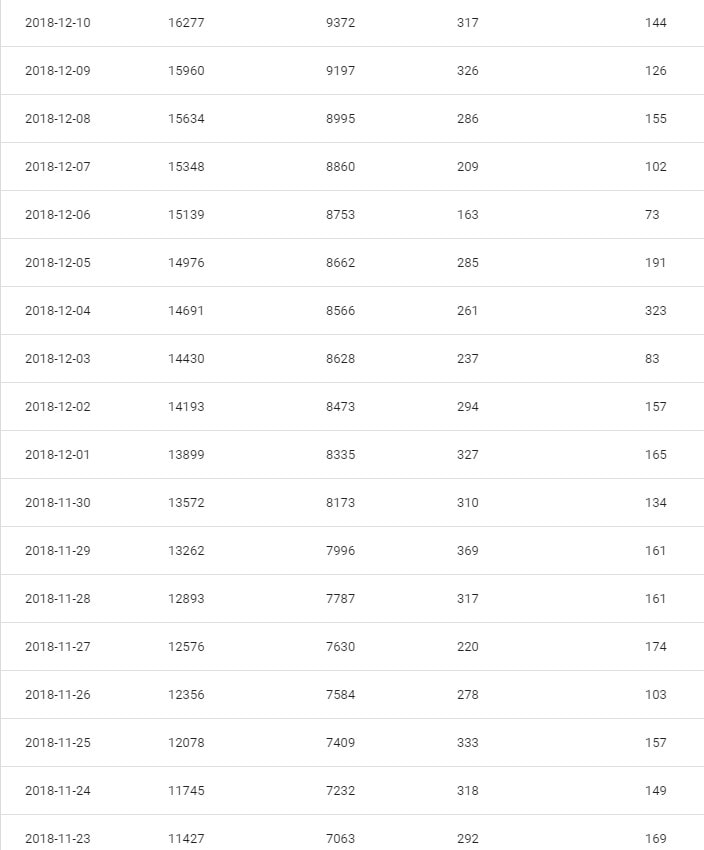The height and width of the screenshot is (850, 704).
Task: Select the 2018-11-27 date entry
Action: click(x=57, y=647)
